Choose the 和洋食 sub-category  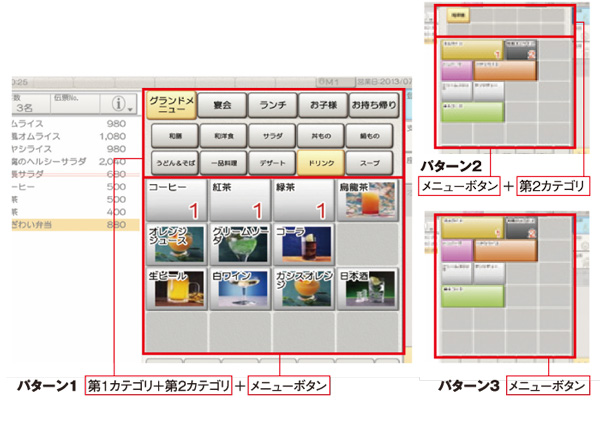(224, 135)
